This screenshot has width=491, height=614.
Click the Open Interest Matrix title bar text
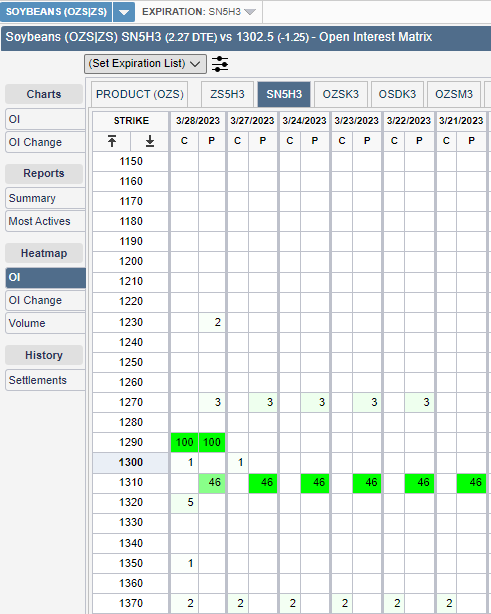(218, 37)
